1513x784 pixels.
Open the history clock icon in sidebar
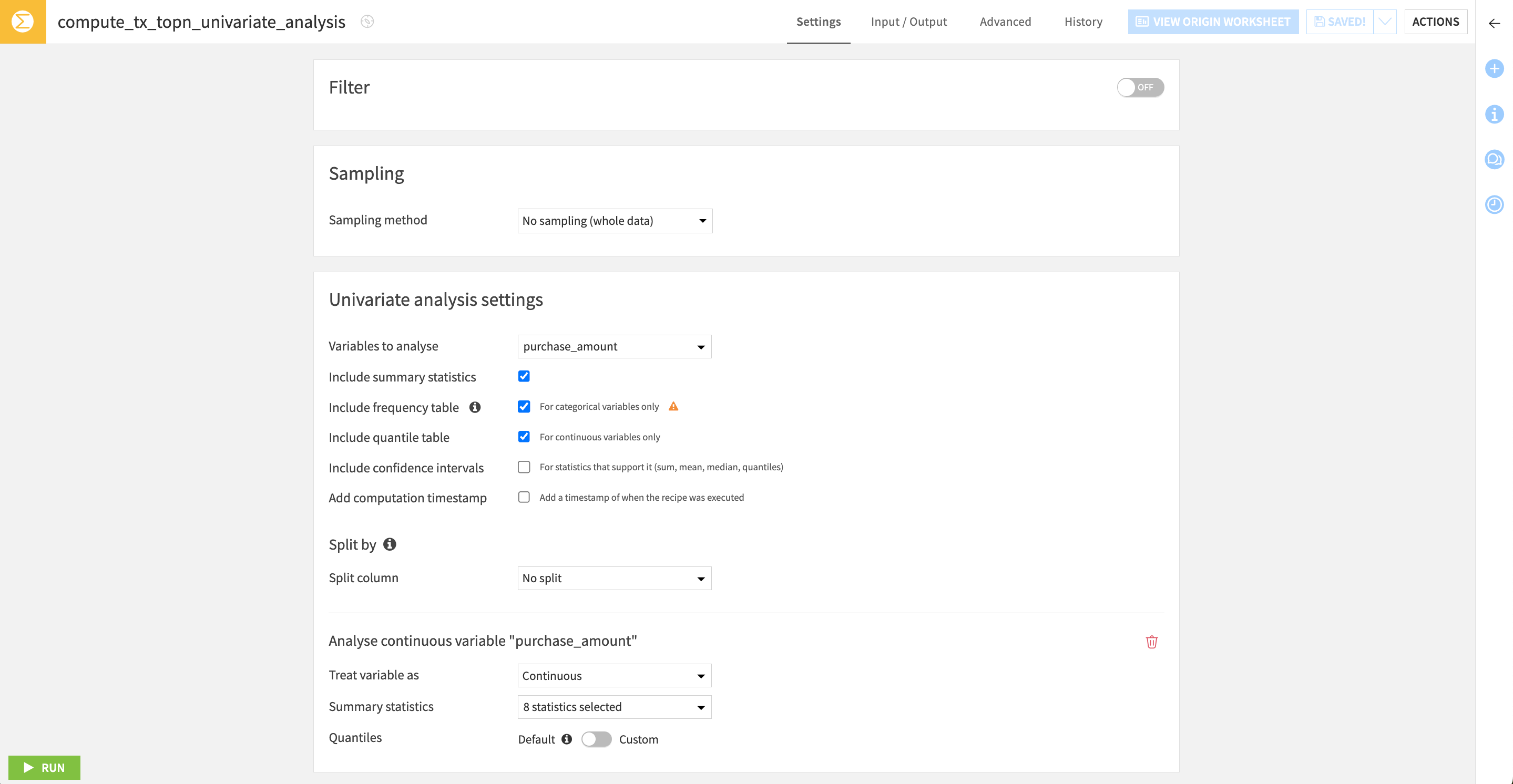coord(1494,204)
